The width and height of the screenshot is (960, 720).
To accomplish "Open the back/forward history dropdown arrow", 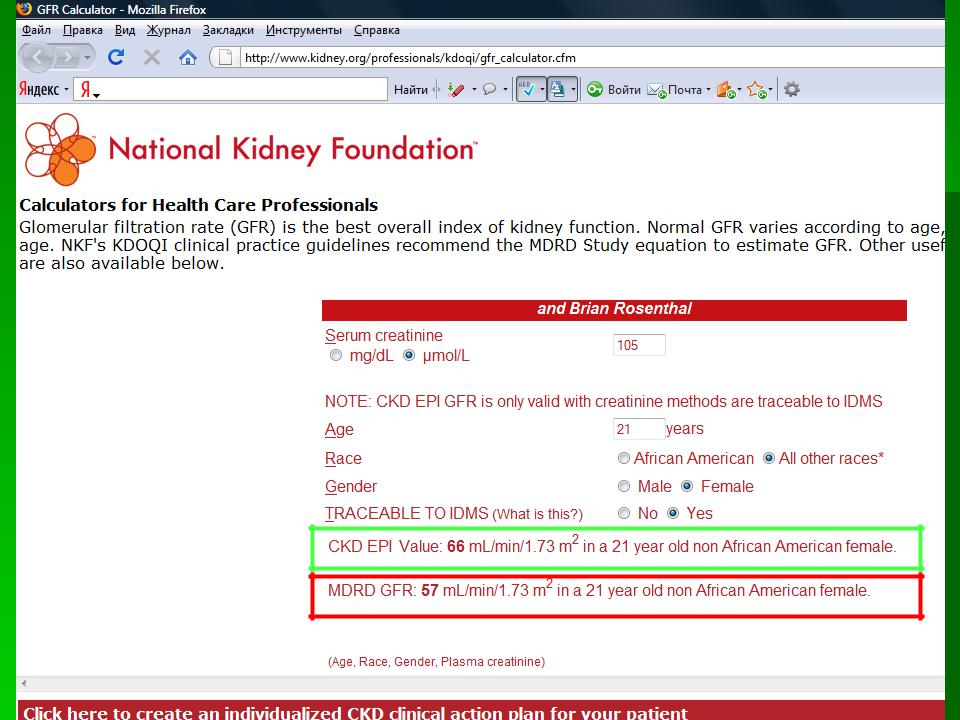I will tap(88, 58).
